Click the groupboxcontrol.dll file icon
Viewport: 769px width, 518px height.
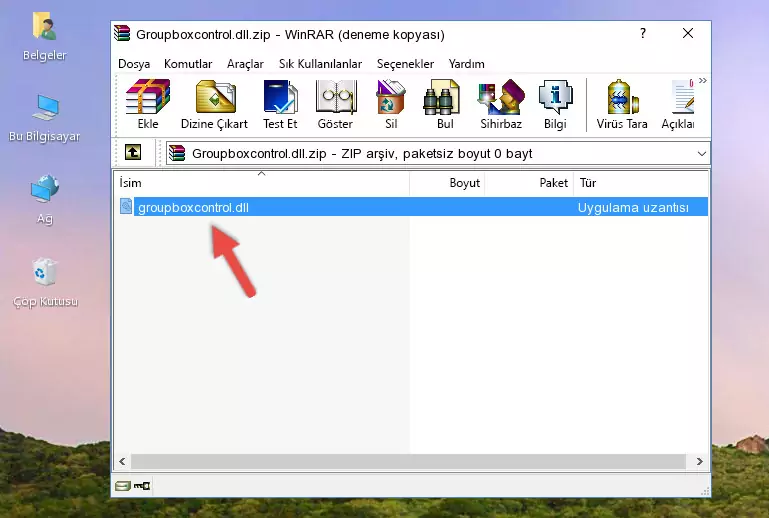(126, 207)
